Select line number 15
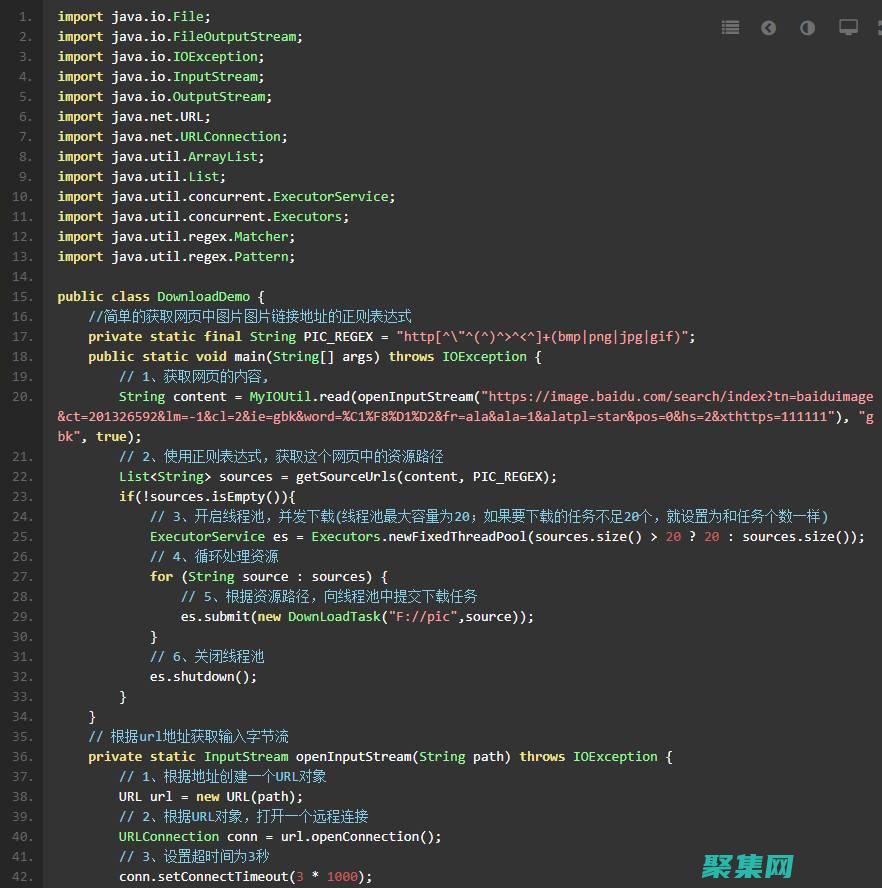Screen dimensions: 882x888 (x=24, y=296)
